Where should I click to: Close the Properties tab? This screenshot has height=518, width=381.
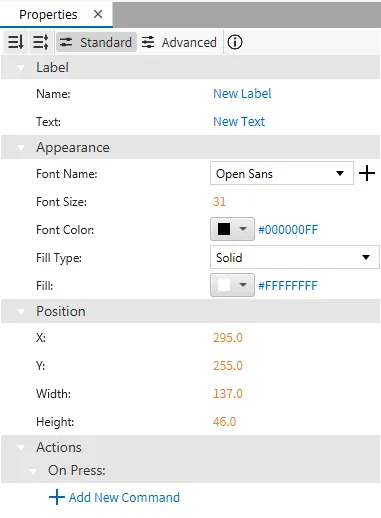[x=98, y=14]
